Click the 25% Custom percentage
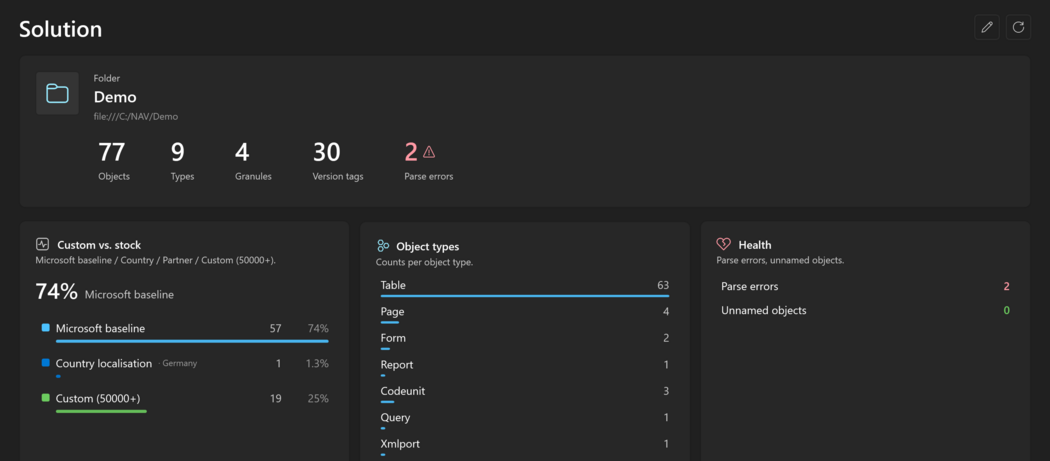 318,398
